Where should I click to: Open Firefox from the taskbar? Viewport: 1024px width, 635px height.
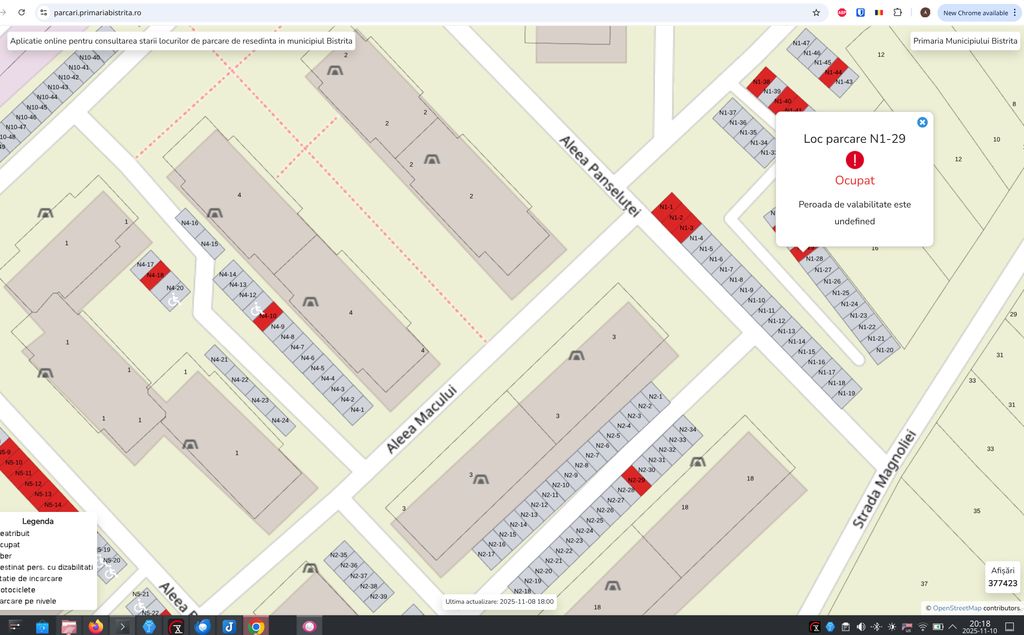pyautogui.click(x=96, y=627)
